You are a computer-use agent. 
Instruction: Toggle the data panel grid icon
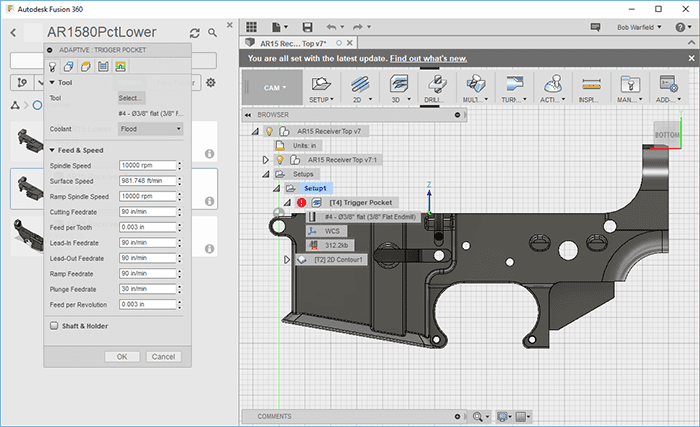point(251,27)
